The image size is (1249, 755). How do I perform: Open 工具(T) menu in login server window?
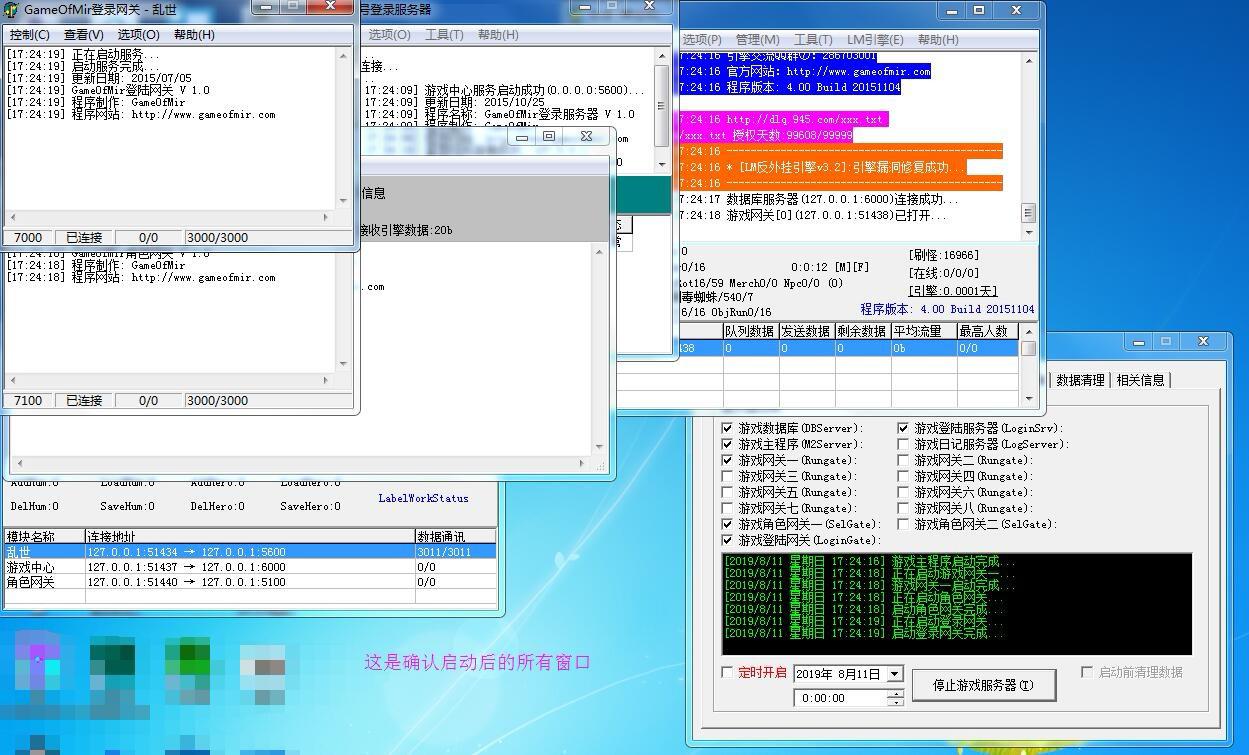(444, 34)
